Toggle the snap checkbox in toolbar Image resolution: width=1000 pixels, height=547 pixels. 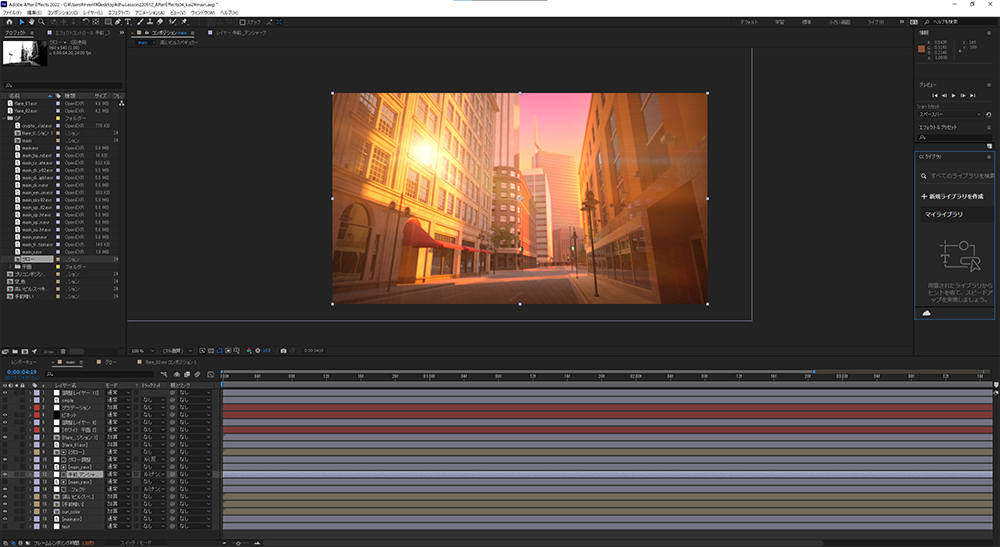click(242, 22)
